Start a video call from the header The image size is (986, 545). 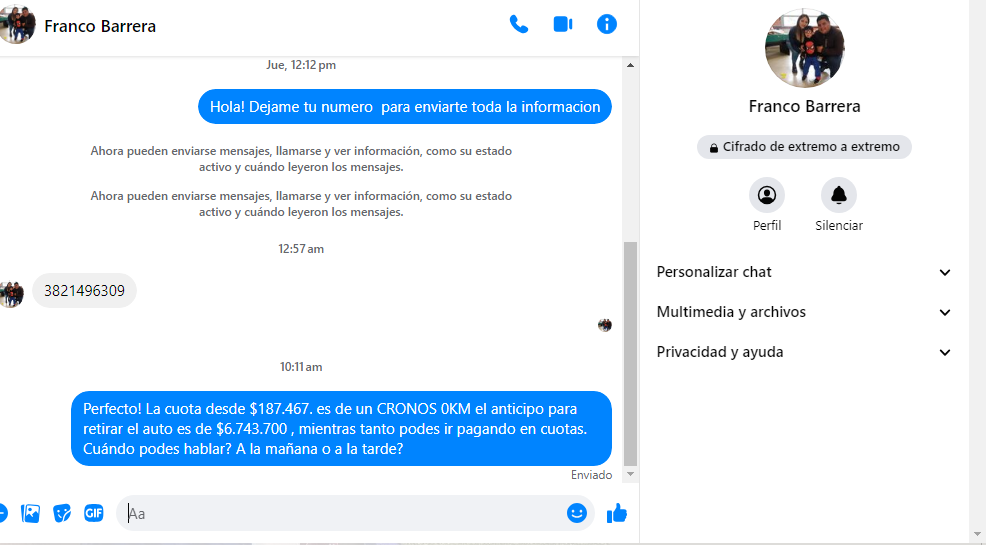(x=562, y=25)
